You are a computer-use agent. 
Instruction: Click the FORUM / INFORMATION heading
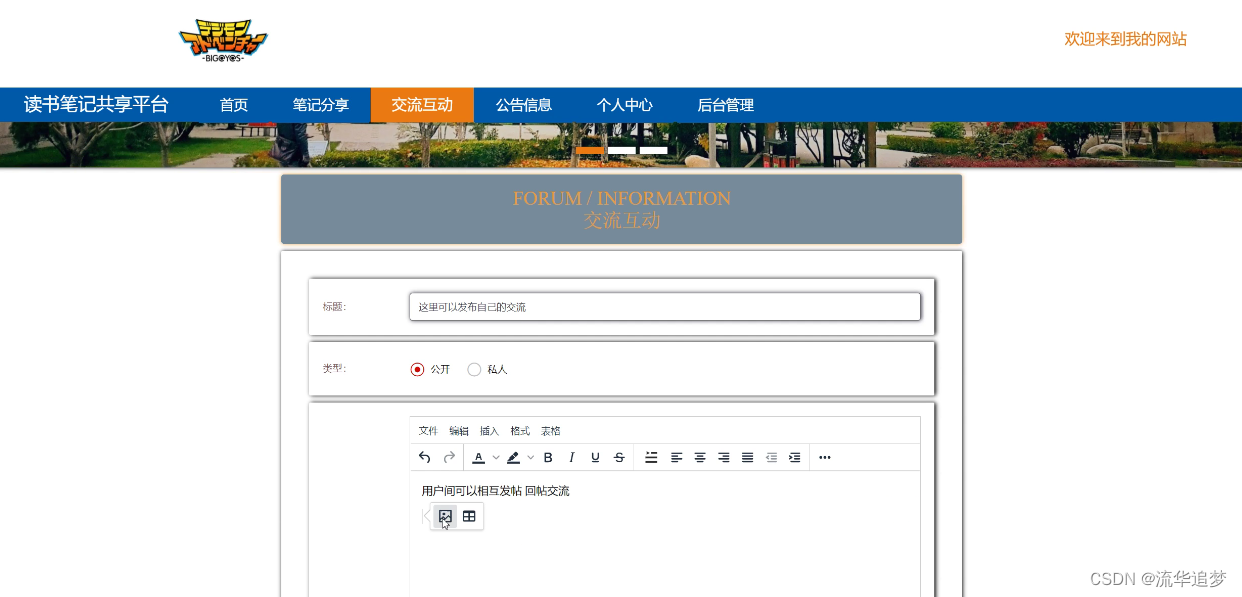[x=622, y=198]
